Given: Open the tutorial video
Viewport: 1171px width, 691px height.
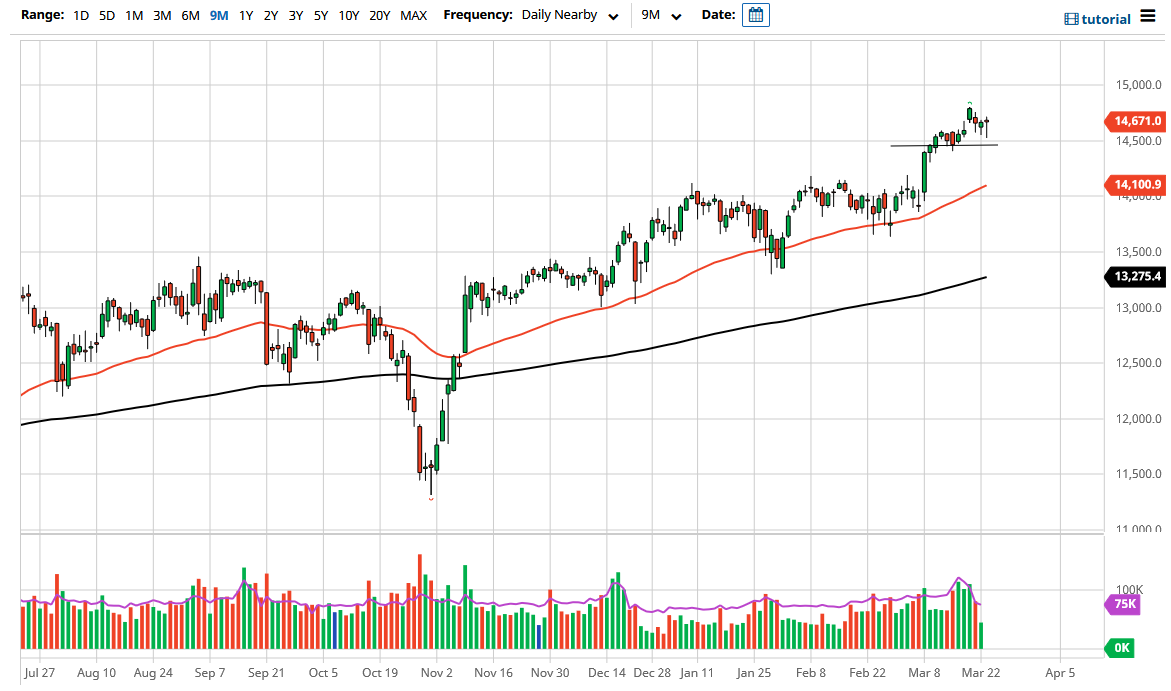Looking at the screenshot, I should click(x=1097, y=18).
